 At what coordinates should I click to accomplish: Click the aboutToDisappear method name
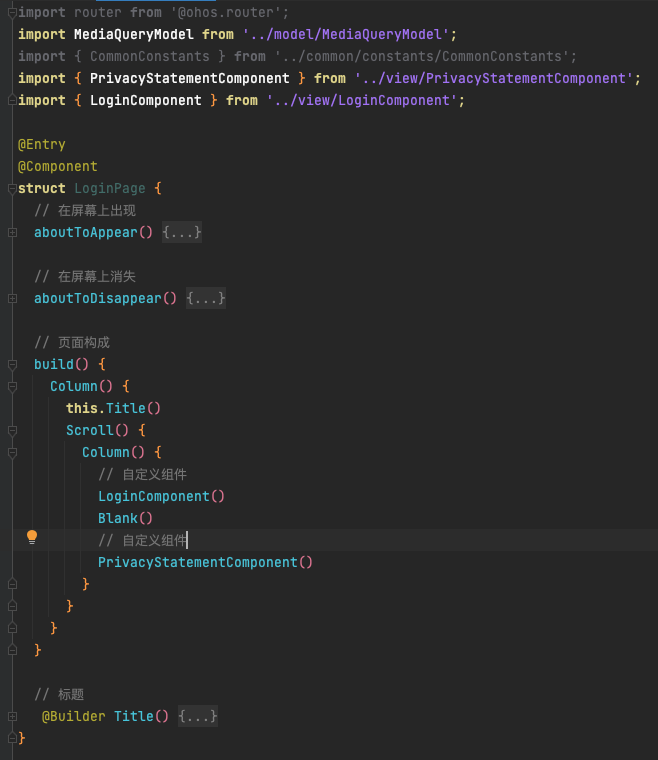point(97,298)
